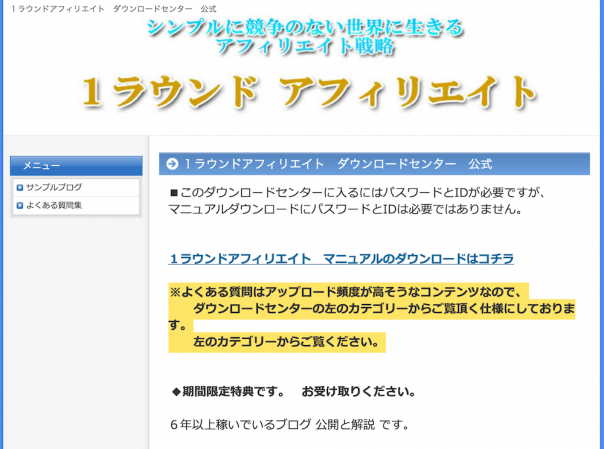
Task: Click the パスワードとIDが必要ですが paragraph line
Action: point(357,192)
